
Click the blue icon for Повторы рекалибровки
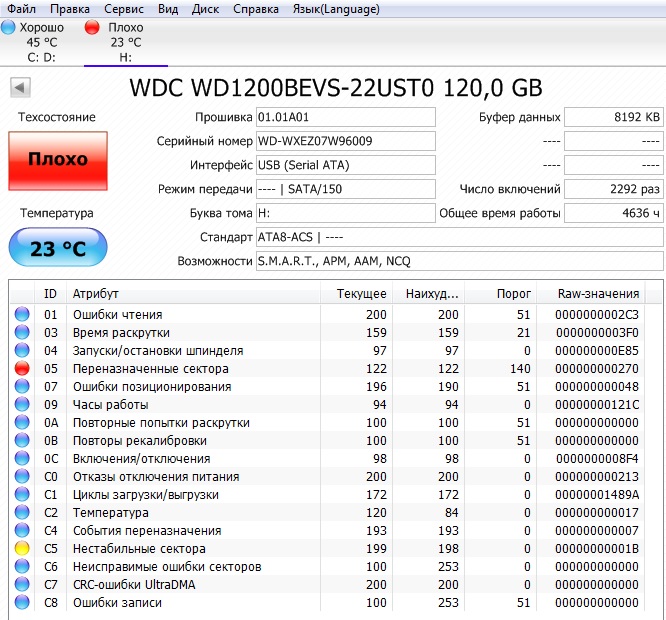point(22,440)
